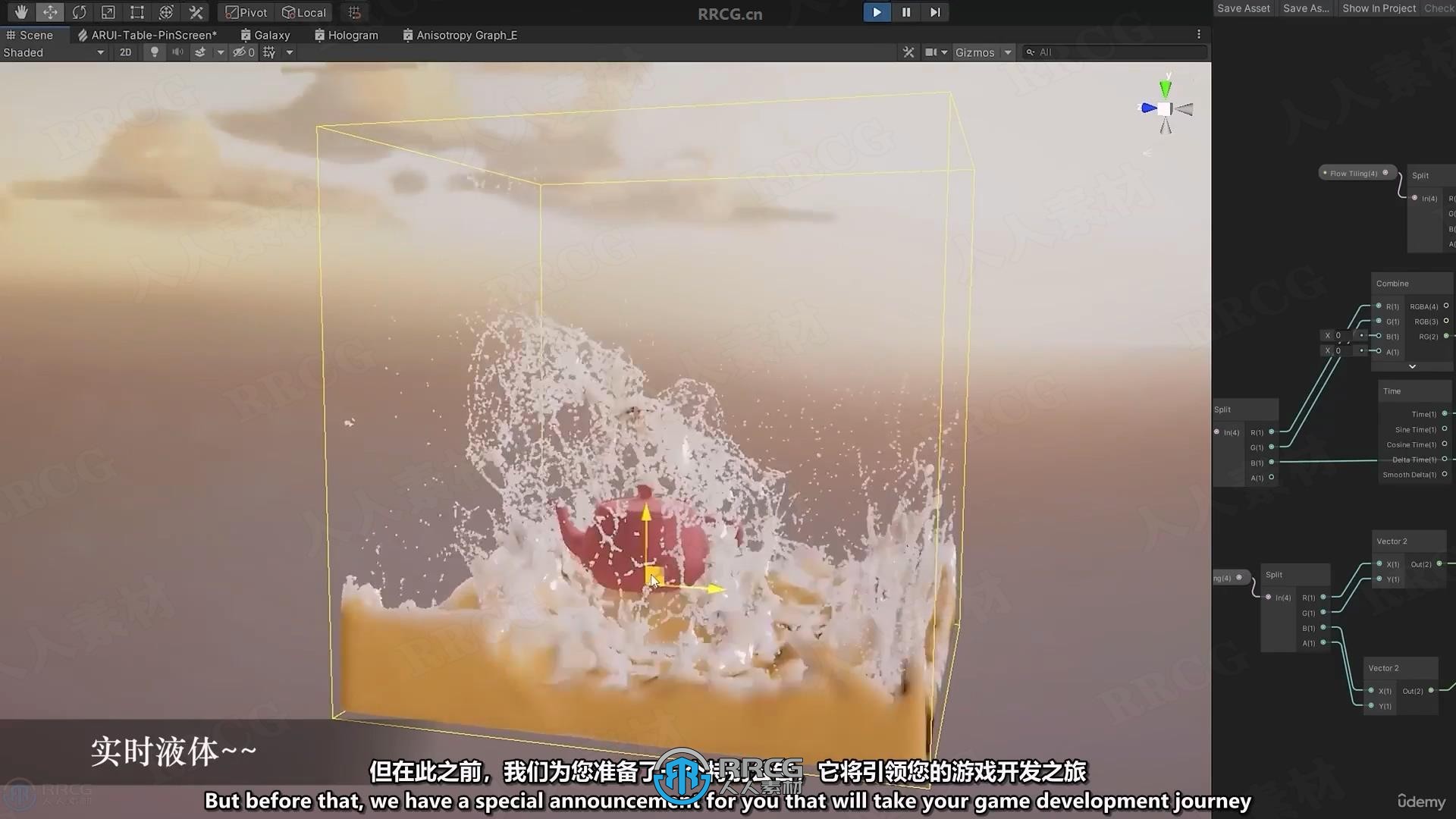Select the Scale tool
1456x819 pixels.
point(108,12)
